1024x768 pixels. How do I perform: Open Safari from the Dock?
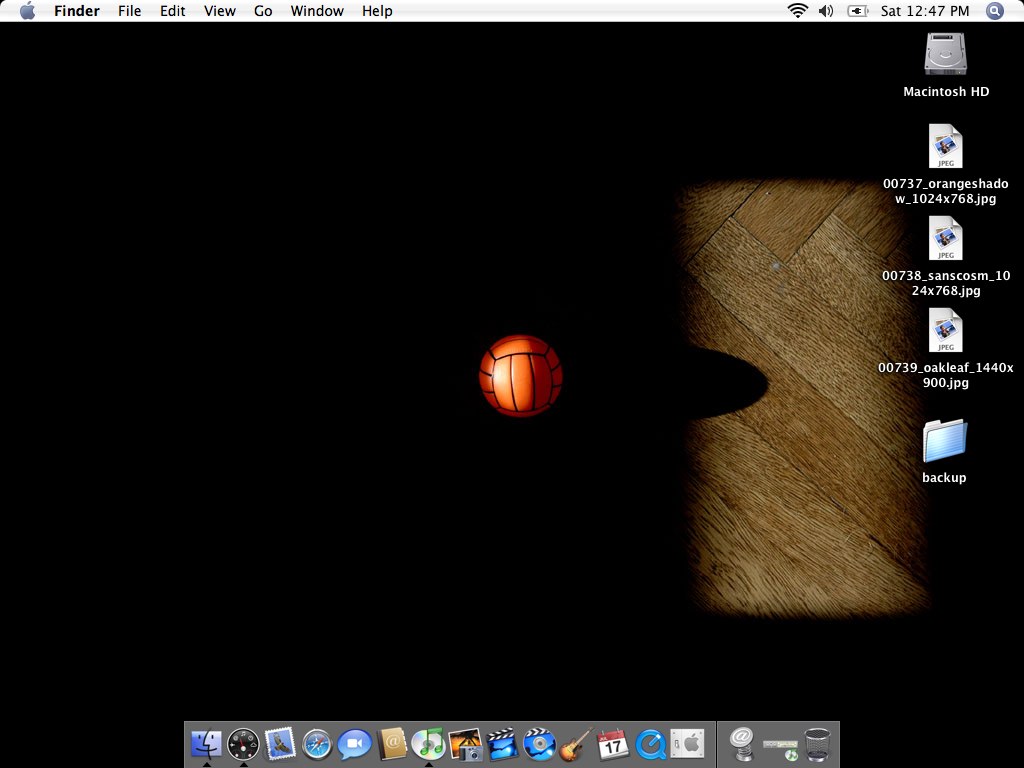(x=317, y=743)
